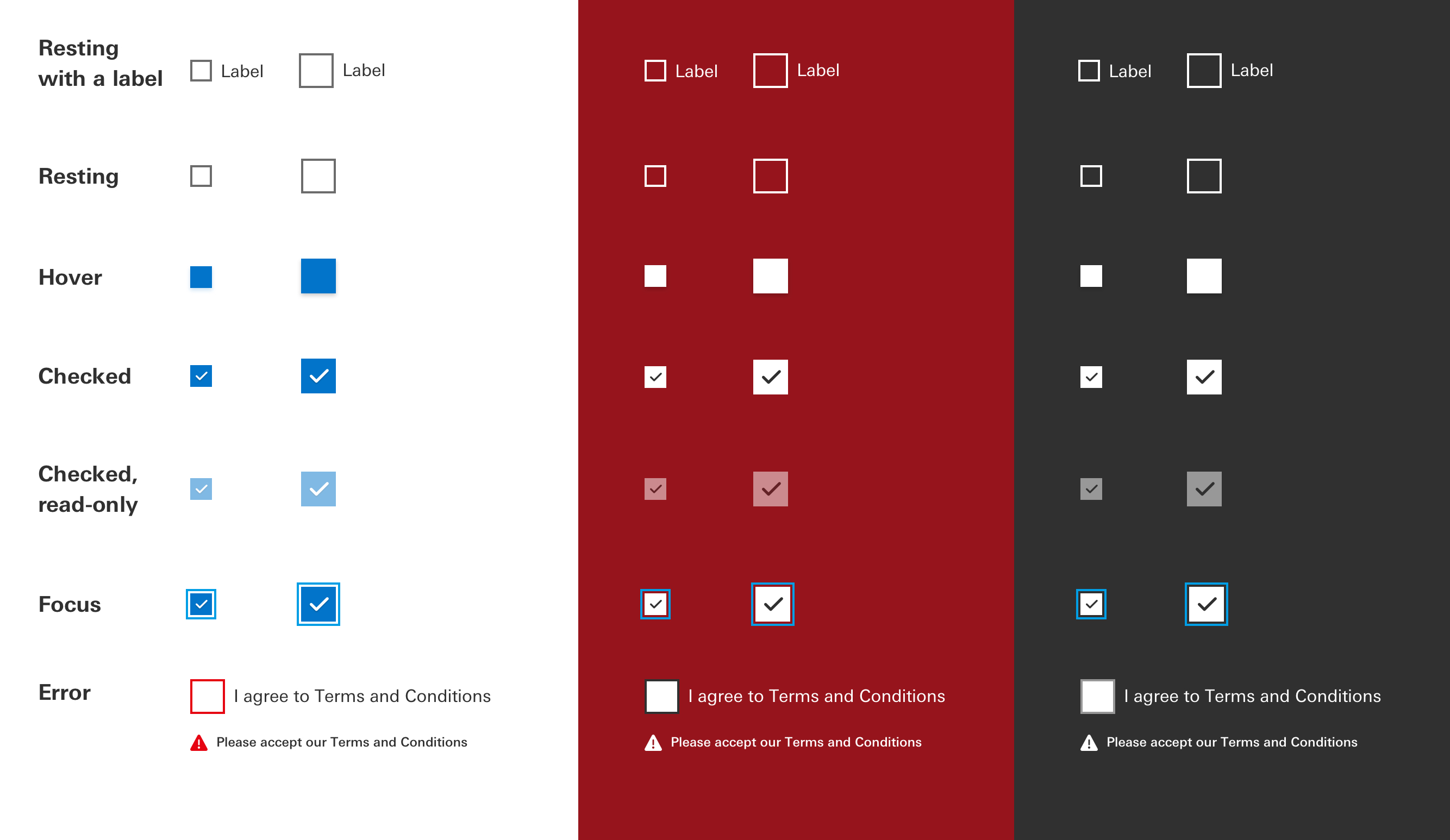Check red-outlined error checkbox on white panel
The image size is (1450, 840).
[x=207, y=696]
